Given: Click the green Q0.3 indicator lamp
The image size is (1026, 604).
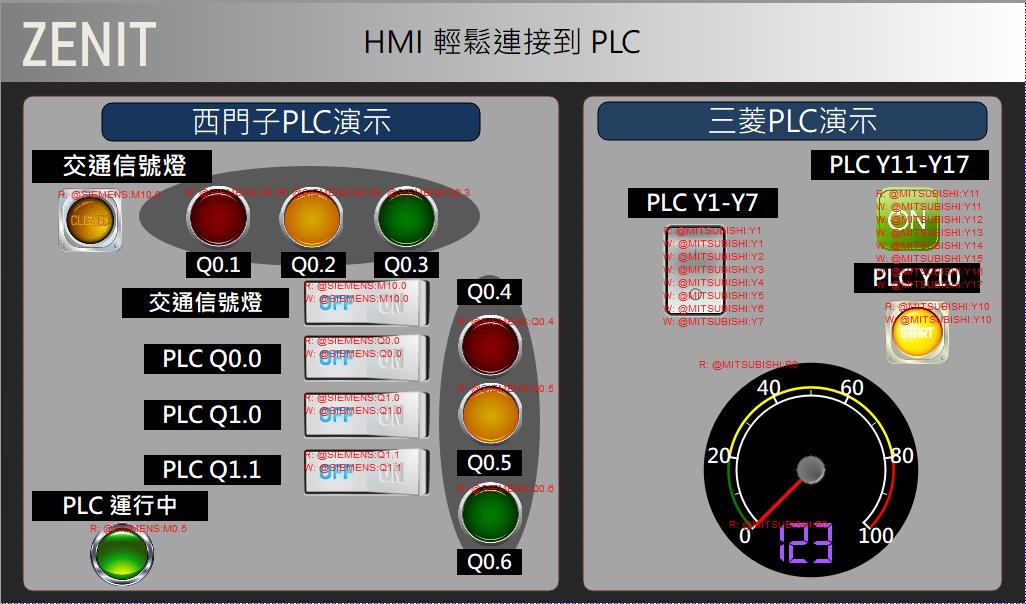Looking at the screenshot, I should coord(406,217).
